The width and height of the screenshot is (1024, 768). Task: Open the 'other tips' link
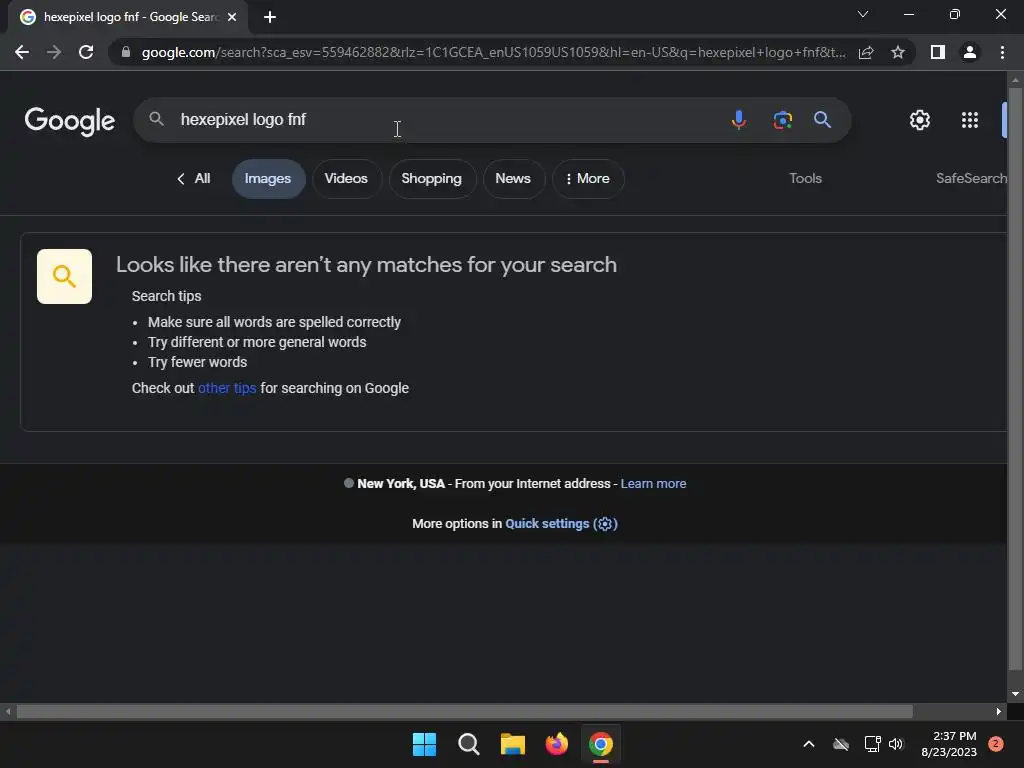227,388
